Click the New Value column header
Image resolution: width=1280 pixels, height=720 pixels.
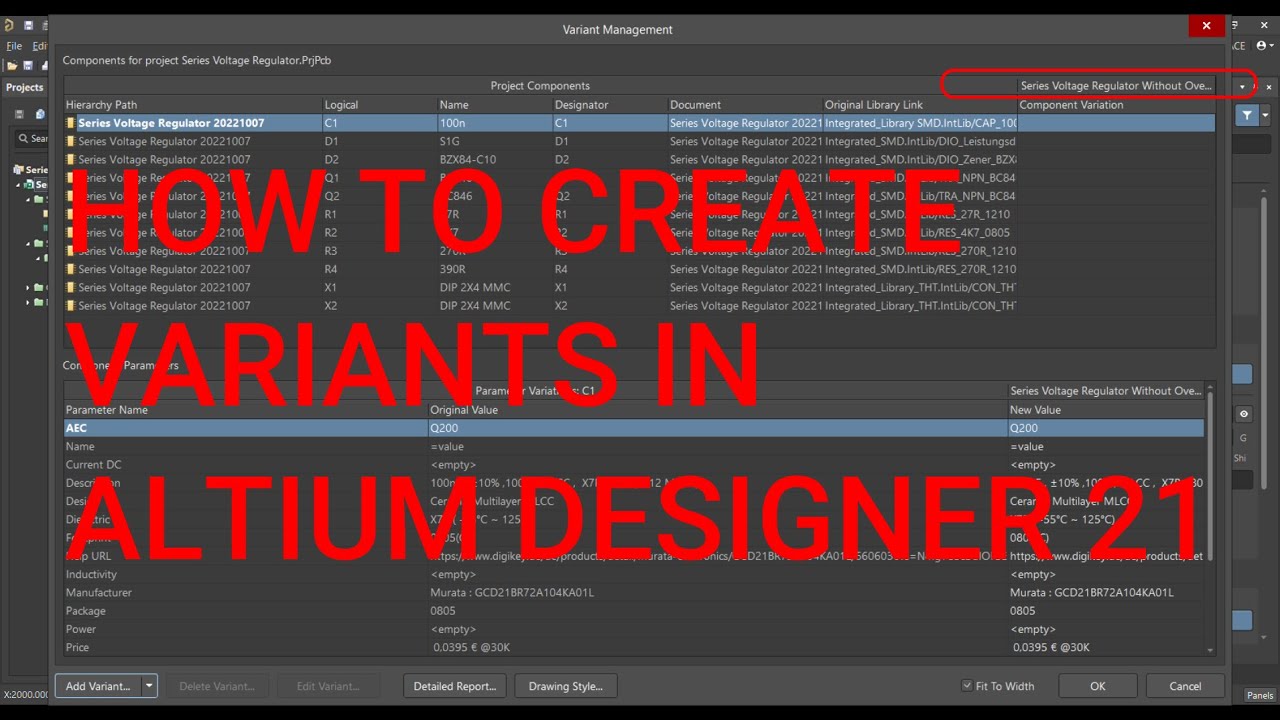(1106, 410)
